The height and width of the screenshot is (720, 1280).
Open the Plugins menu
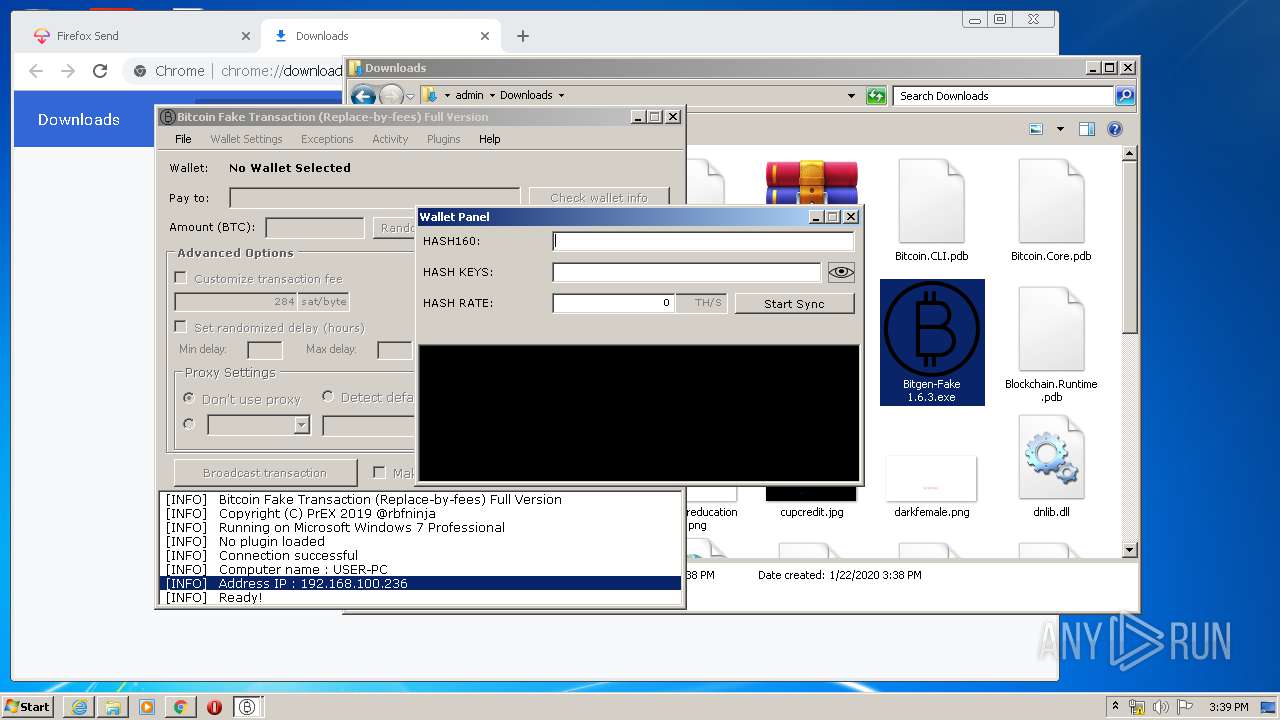(443, 139)
